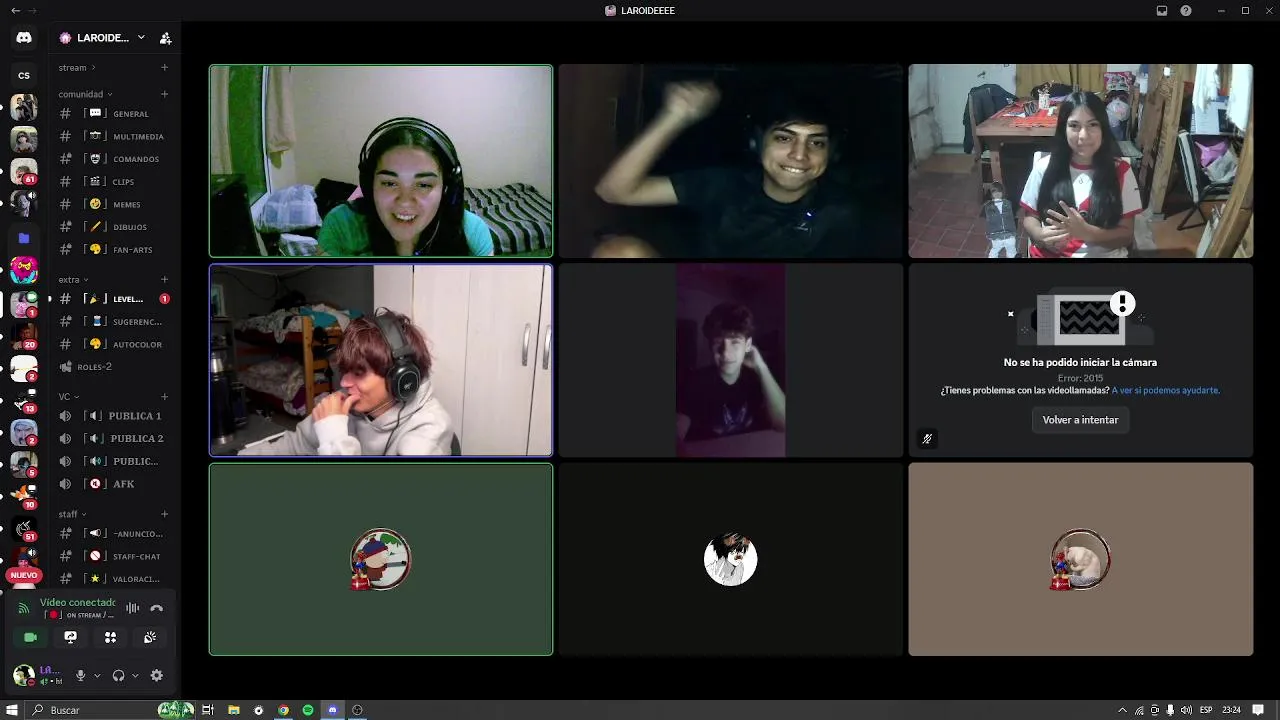Open the LAROIDE server name dropdown

[x=103, y=38]
